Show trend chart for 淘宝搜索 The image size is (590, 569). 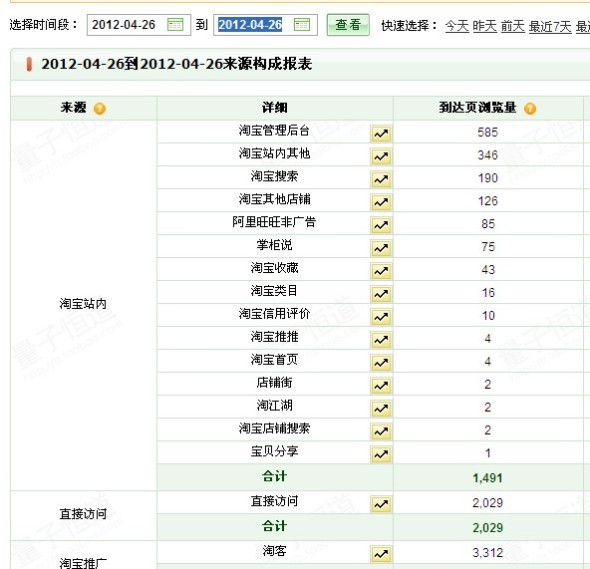tap(381, 180)
